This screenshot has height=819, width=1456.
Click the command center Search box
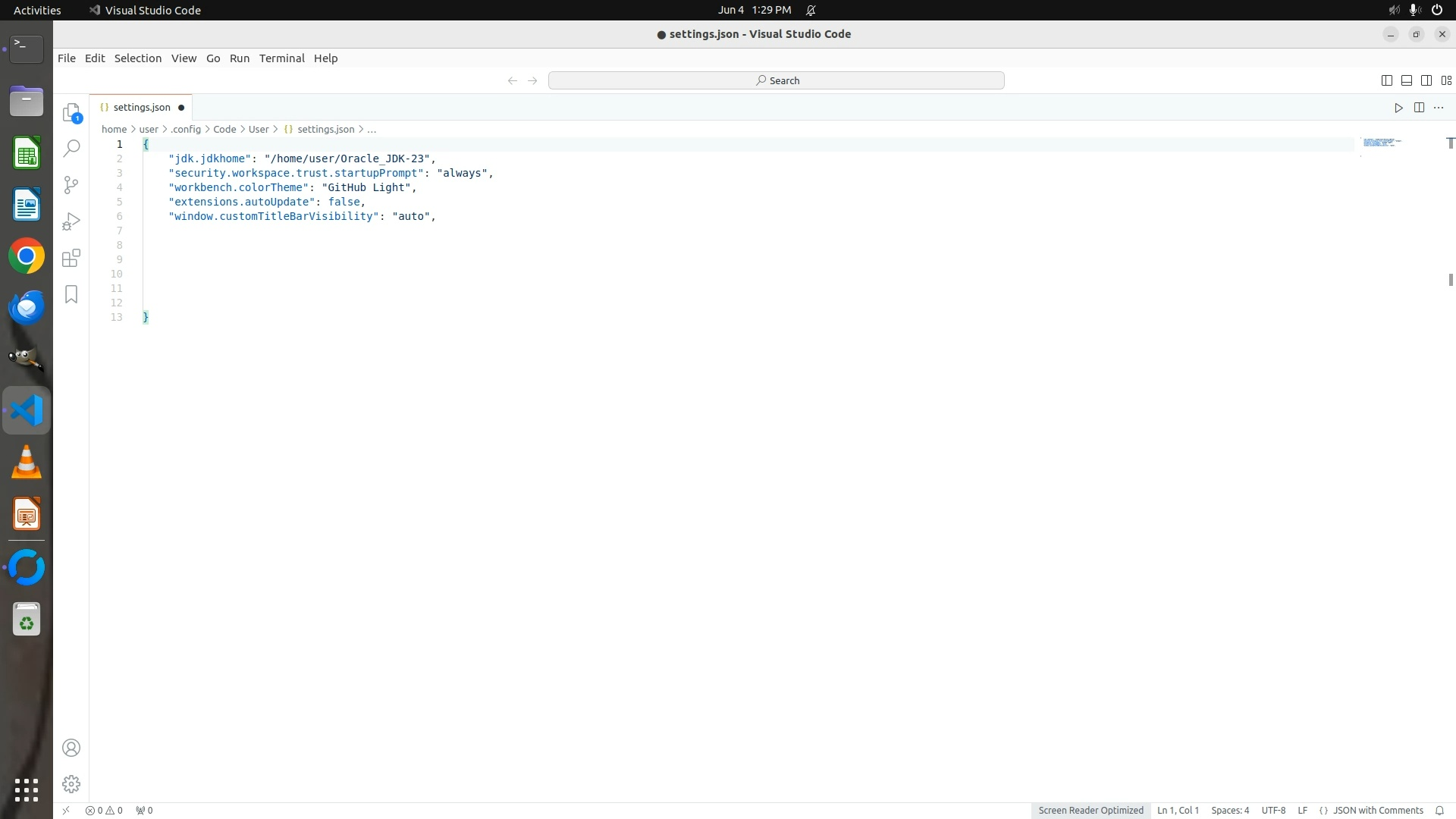tap(776, 80)
